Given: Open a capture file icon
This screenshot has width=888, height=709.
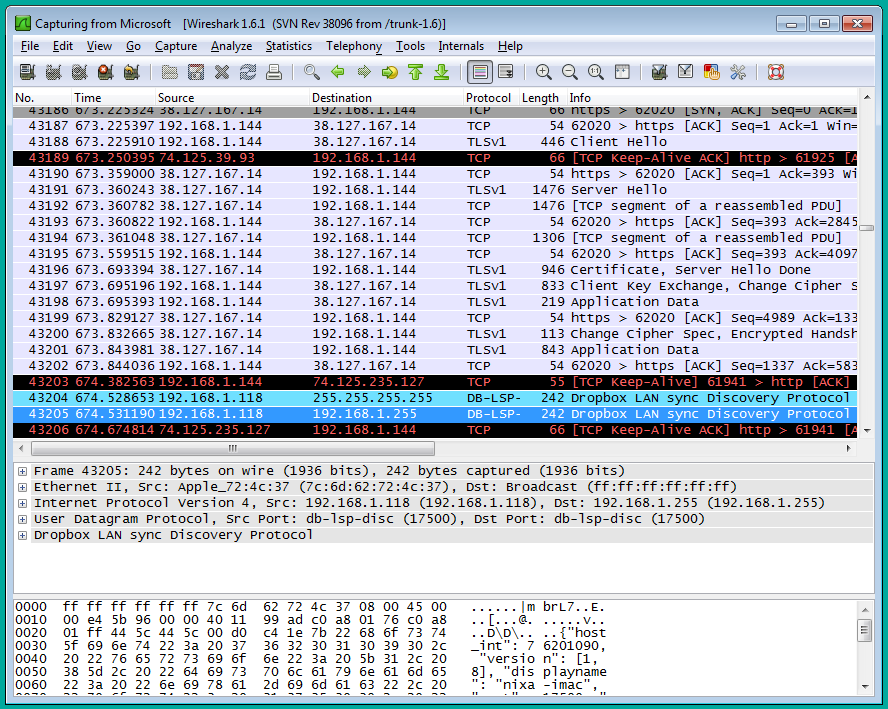Looking at the screenshot, I should [169, 72].
